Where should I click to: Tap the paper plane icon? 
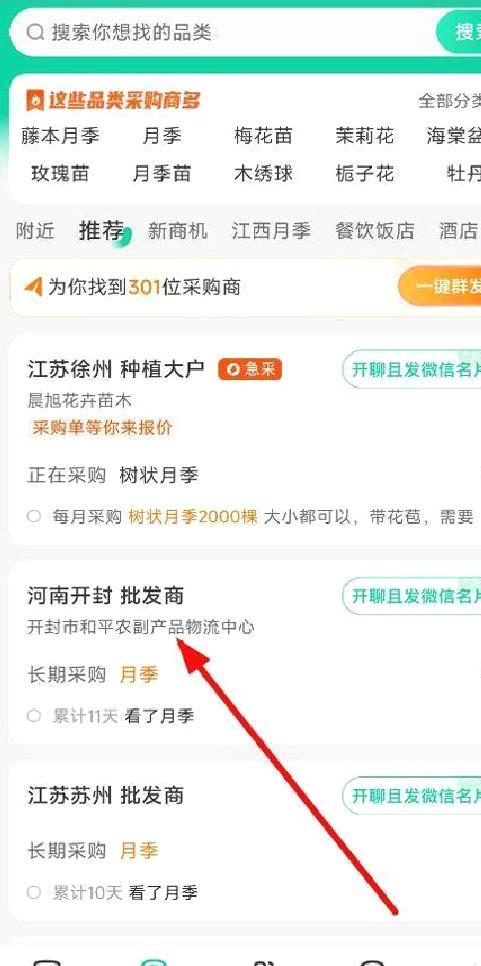click(x=33, y=286)
